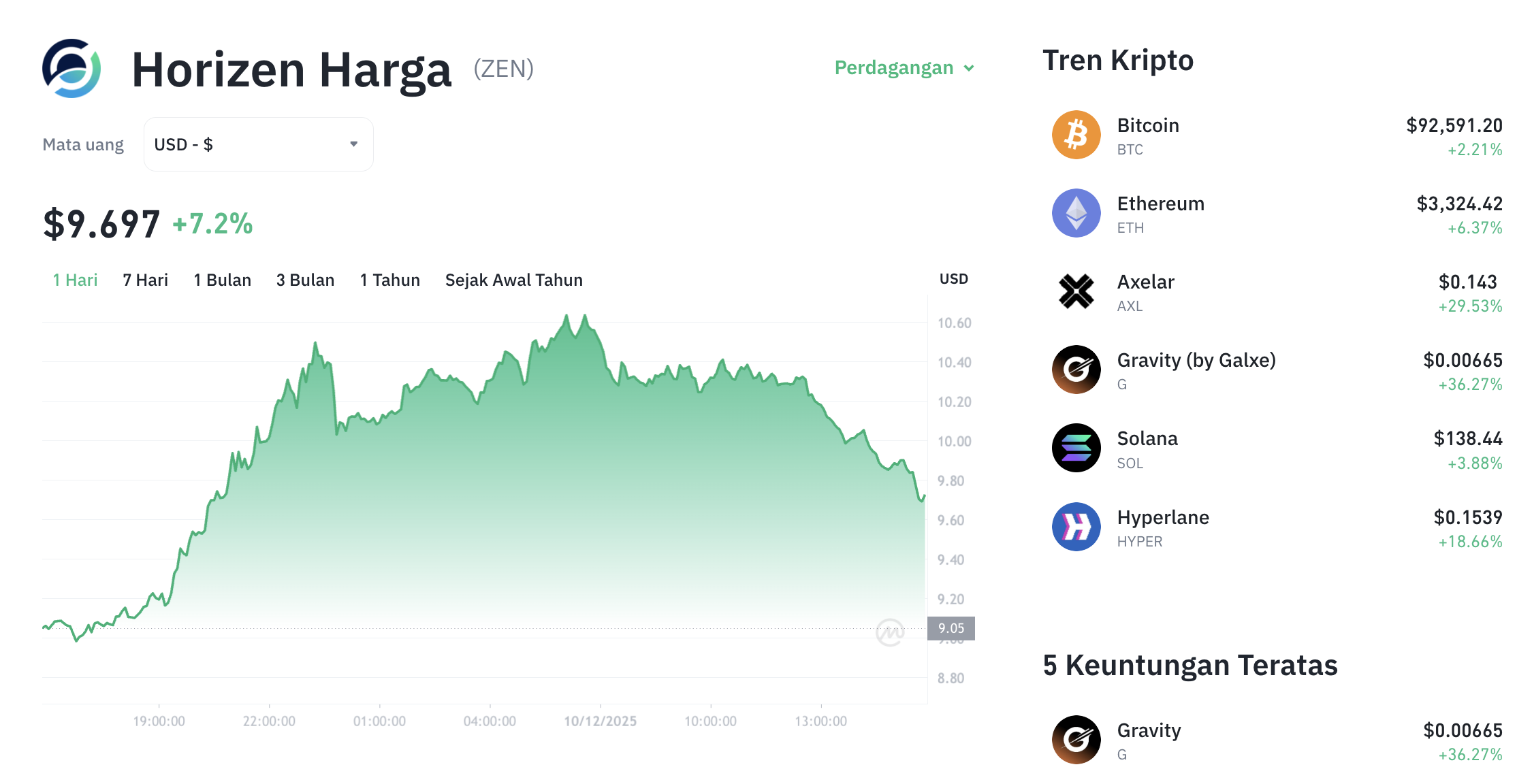Switch to the 7 Hari chart tab
This screenshot has height=784, width=1517.
tap(144, 279)
